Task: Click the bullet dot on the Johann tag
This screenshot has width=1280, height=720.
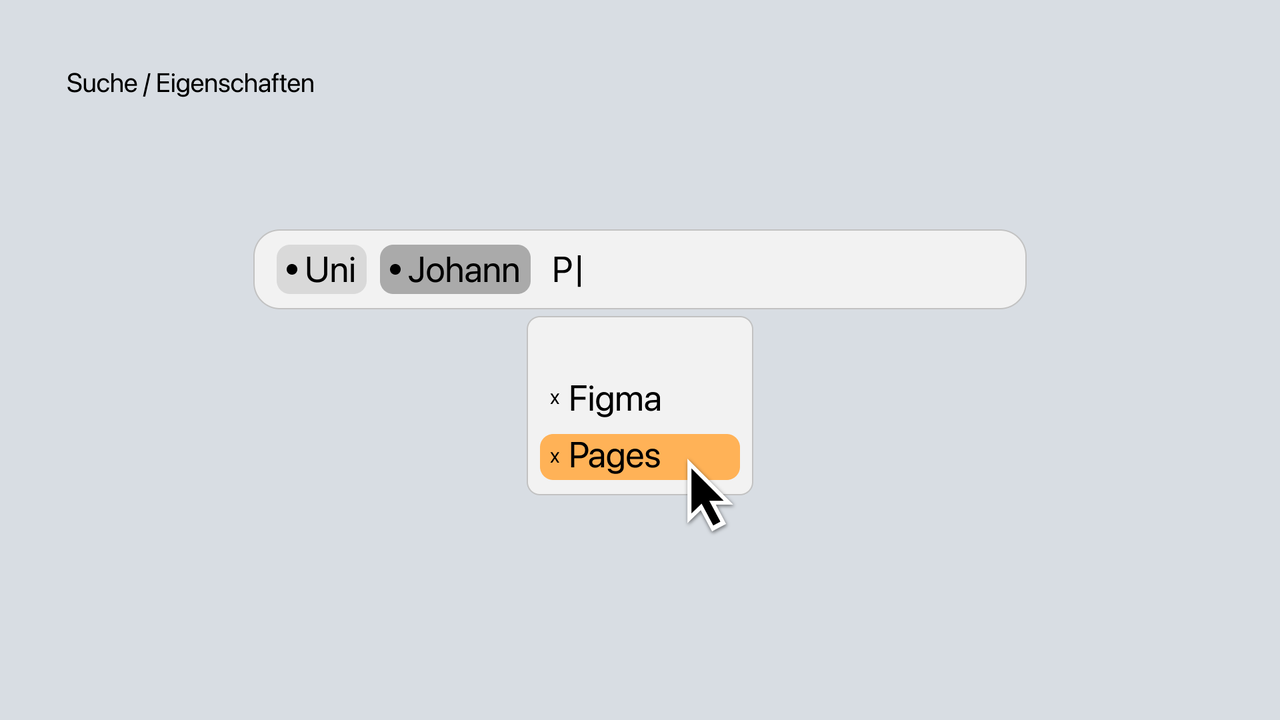Action: tap(395, 270)
